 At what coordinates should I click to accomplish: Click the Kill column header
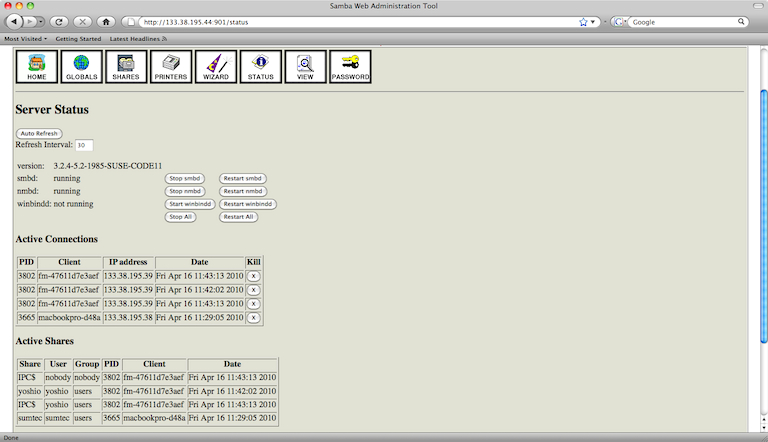point(253,262)
